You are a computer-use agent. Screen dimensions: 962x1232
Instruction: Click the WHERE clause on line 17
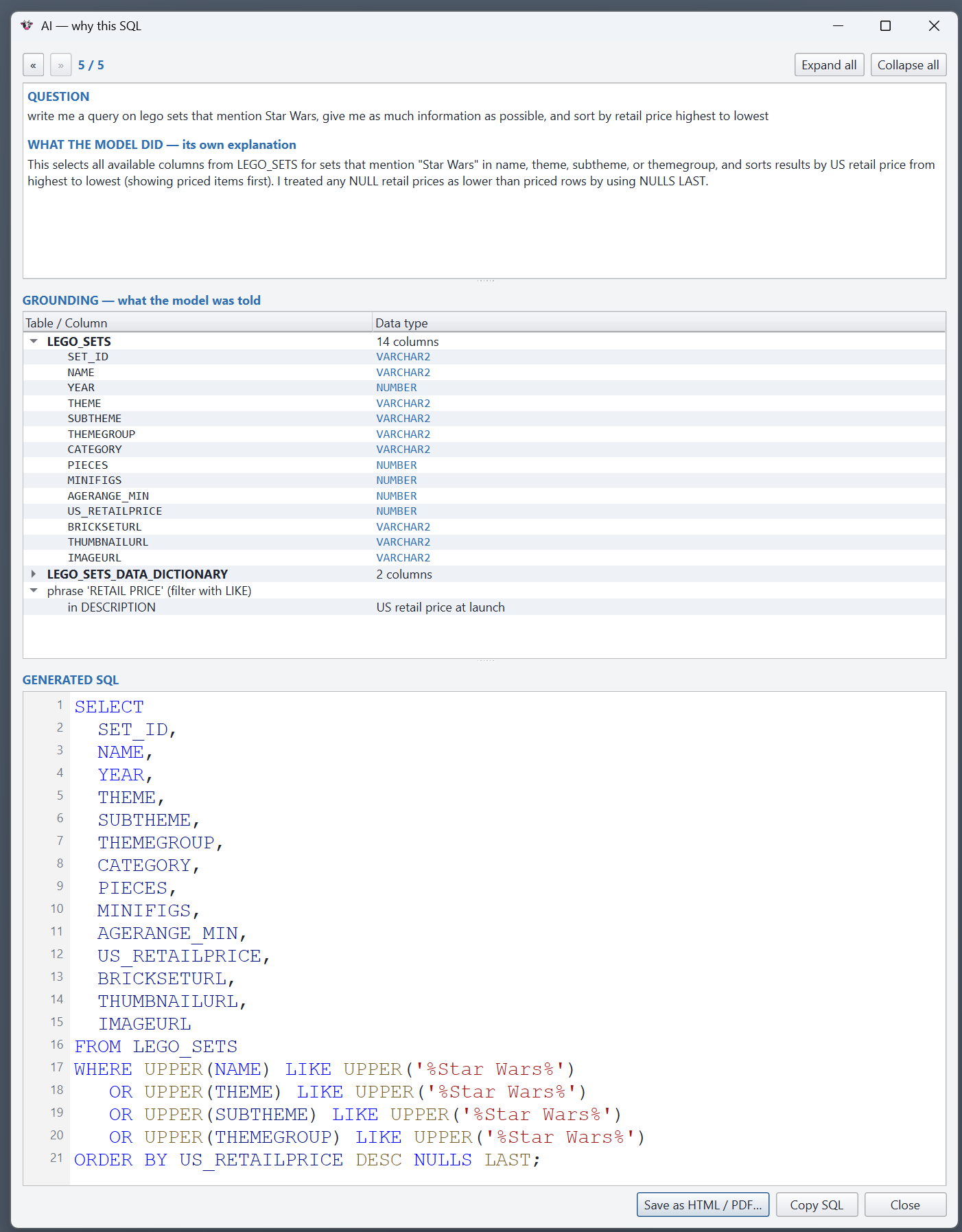[325, 1069]
